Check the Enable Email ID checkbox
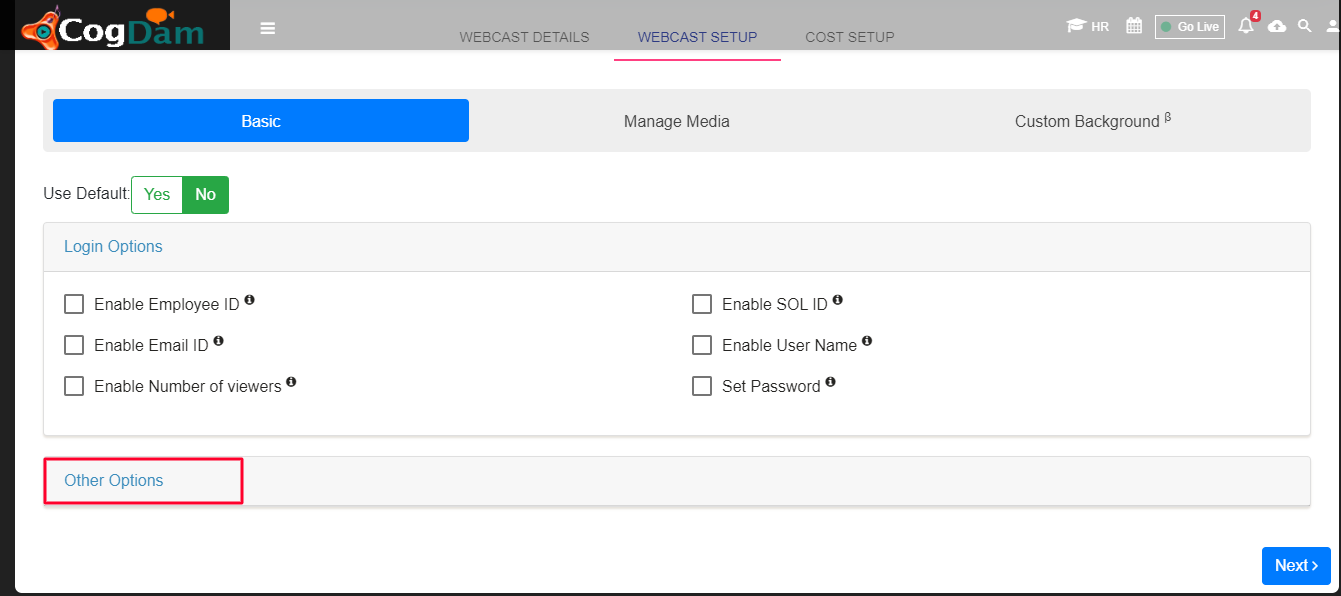Image resolution: width=1341 pixels, height=596 pixels. pyautogui.click(x=74, y=345)
